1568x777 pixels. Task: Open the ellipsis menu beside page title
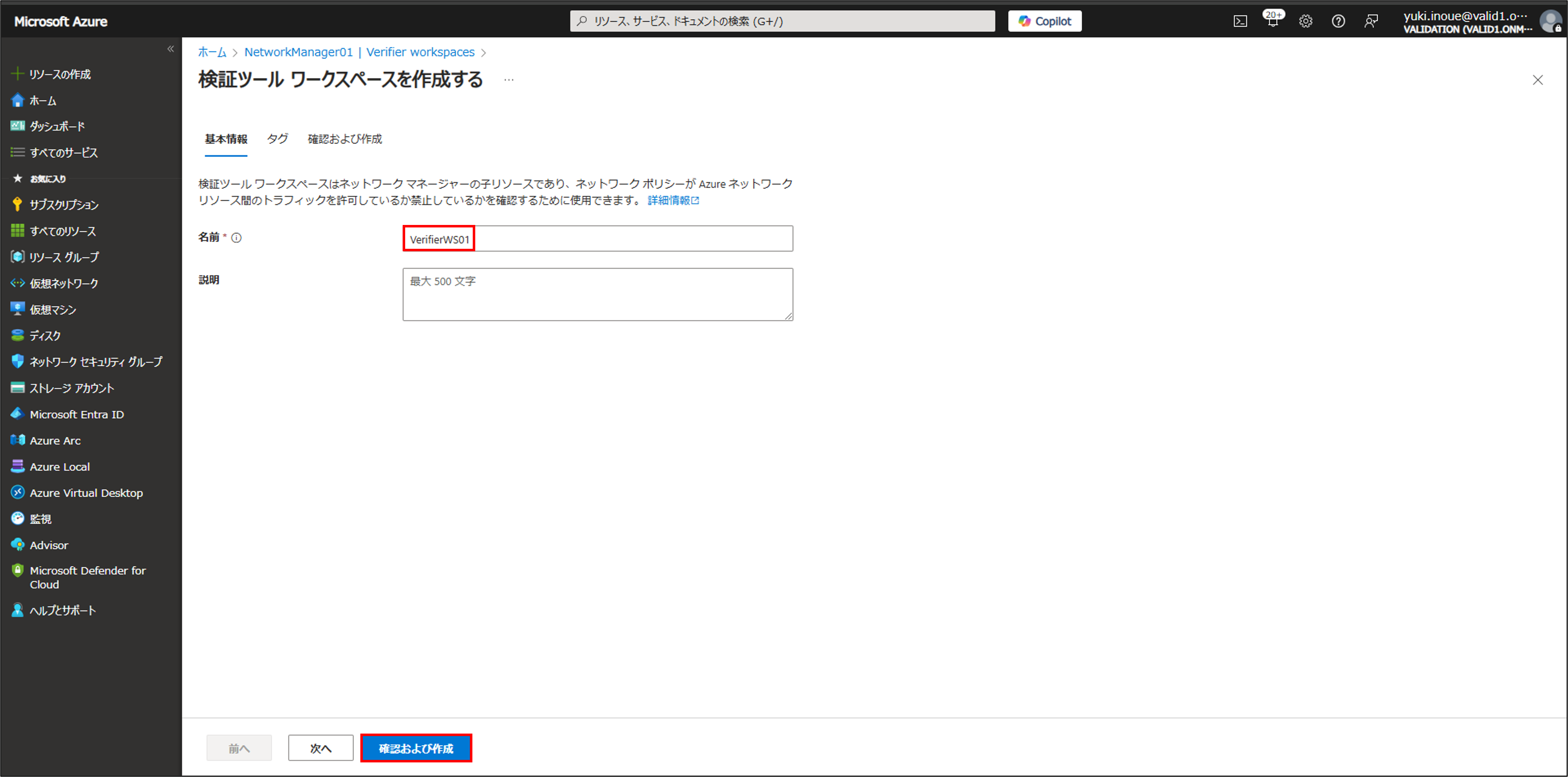pyautogui.click(x=509, y=80)
